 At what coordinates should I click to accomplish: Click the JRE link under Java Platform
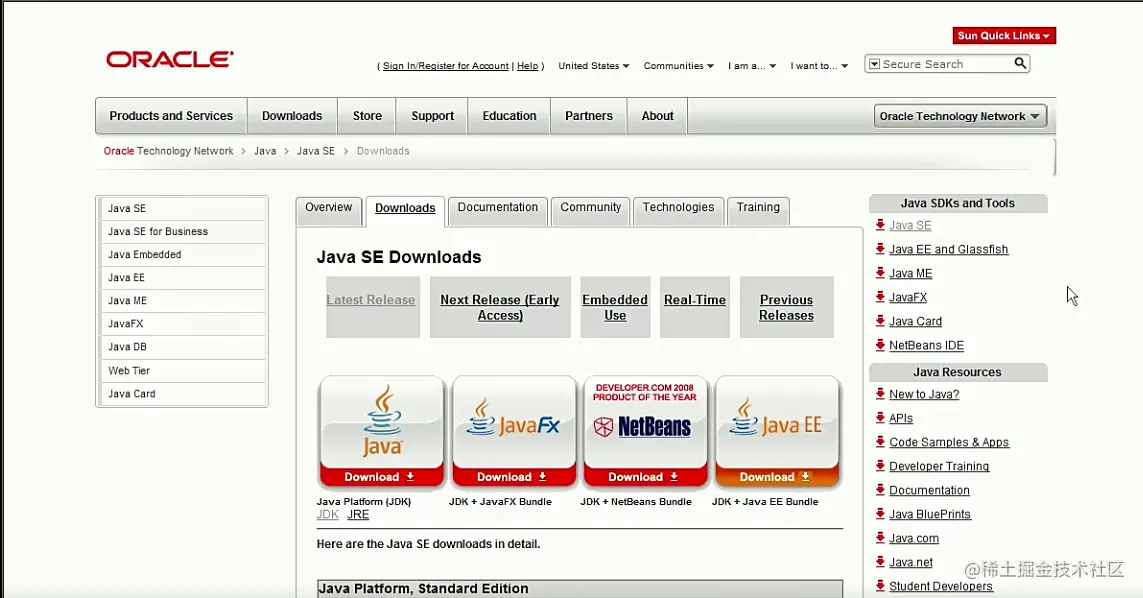(358, 514)
